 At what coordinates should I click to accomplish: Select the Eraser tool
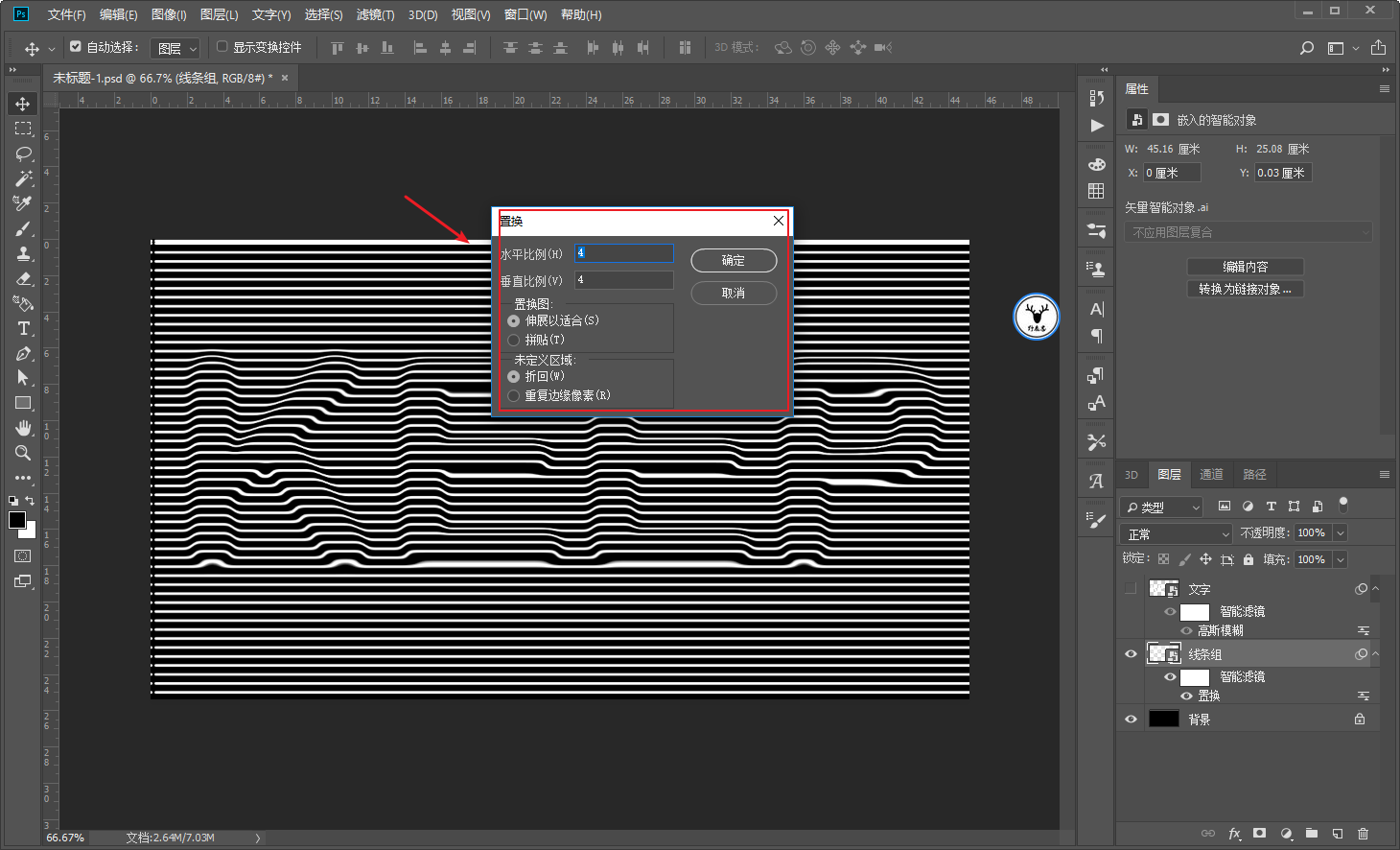click(23, 278)
